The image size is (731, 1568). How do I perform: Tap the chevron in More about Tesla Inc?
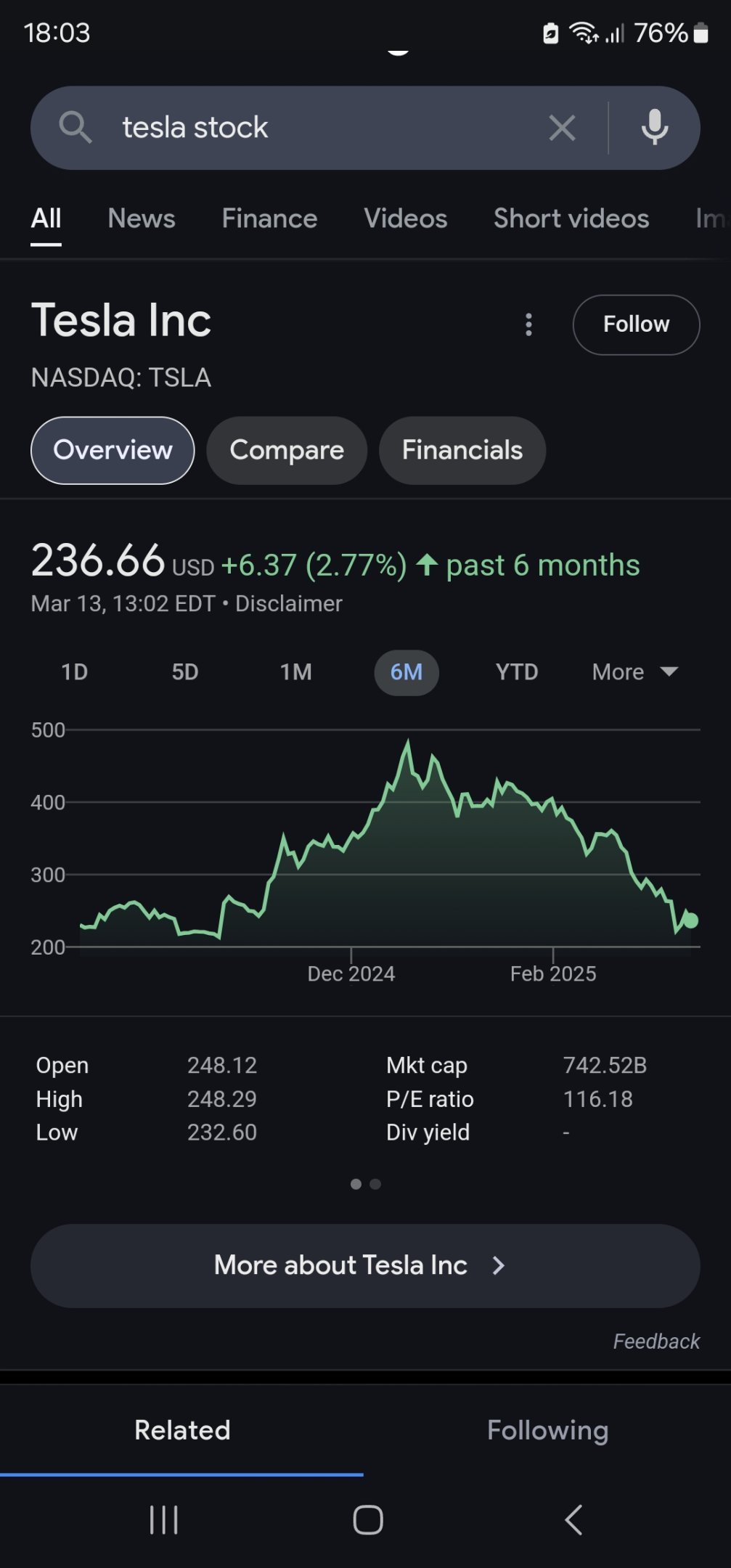click(498, 1265)
